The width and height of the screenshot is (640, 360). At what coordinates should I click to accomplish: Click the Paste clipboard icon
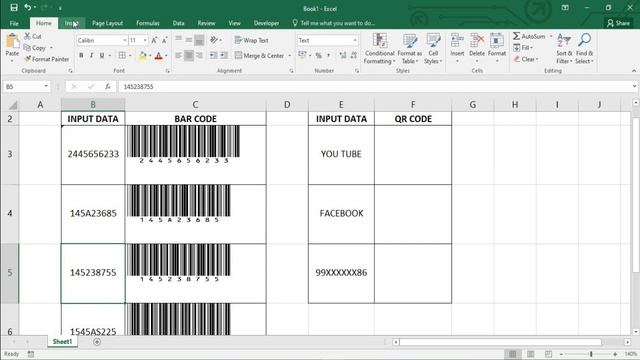pyautogui.click(x=12, y=41)
